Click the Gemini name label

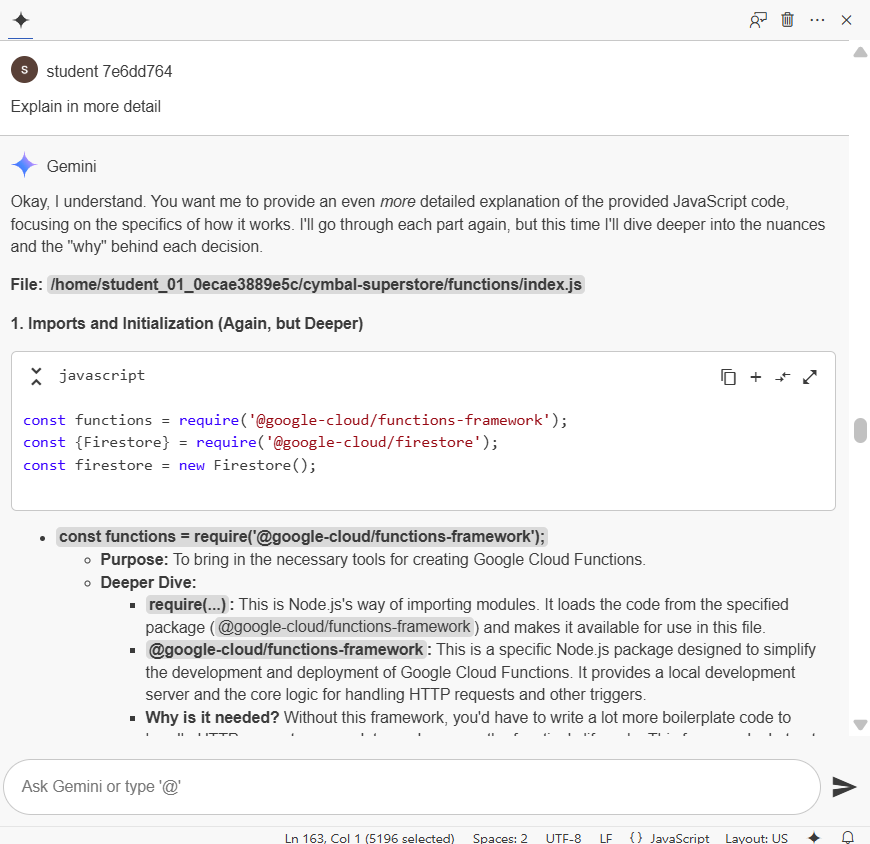coord(72,166)
